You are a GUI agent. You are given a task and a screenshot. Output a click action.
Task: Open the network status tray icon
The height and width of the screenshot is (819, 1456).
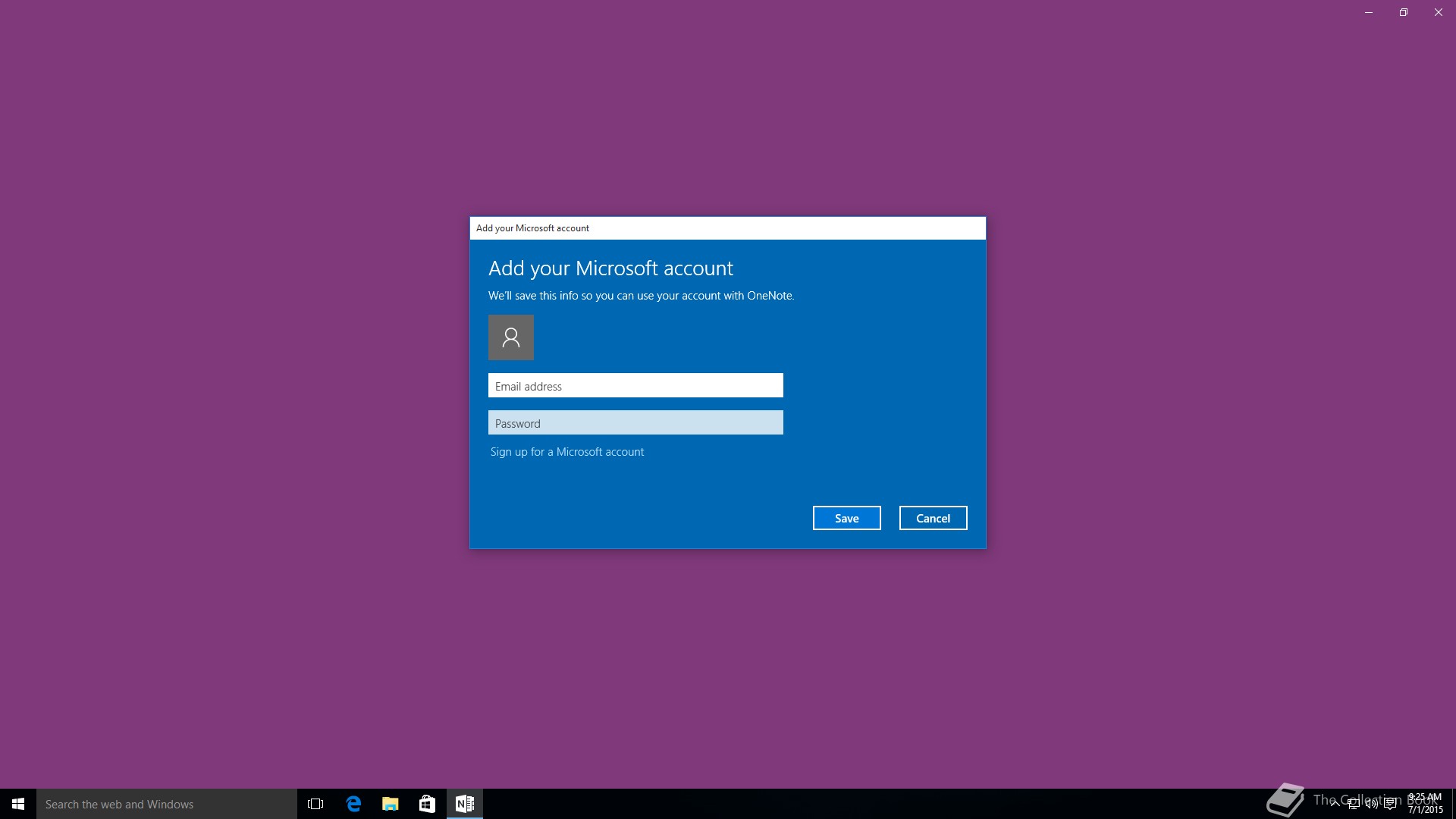click(1353, 804)
